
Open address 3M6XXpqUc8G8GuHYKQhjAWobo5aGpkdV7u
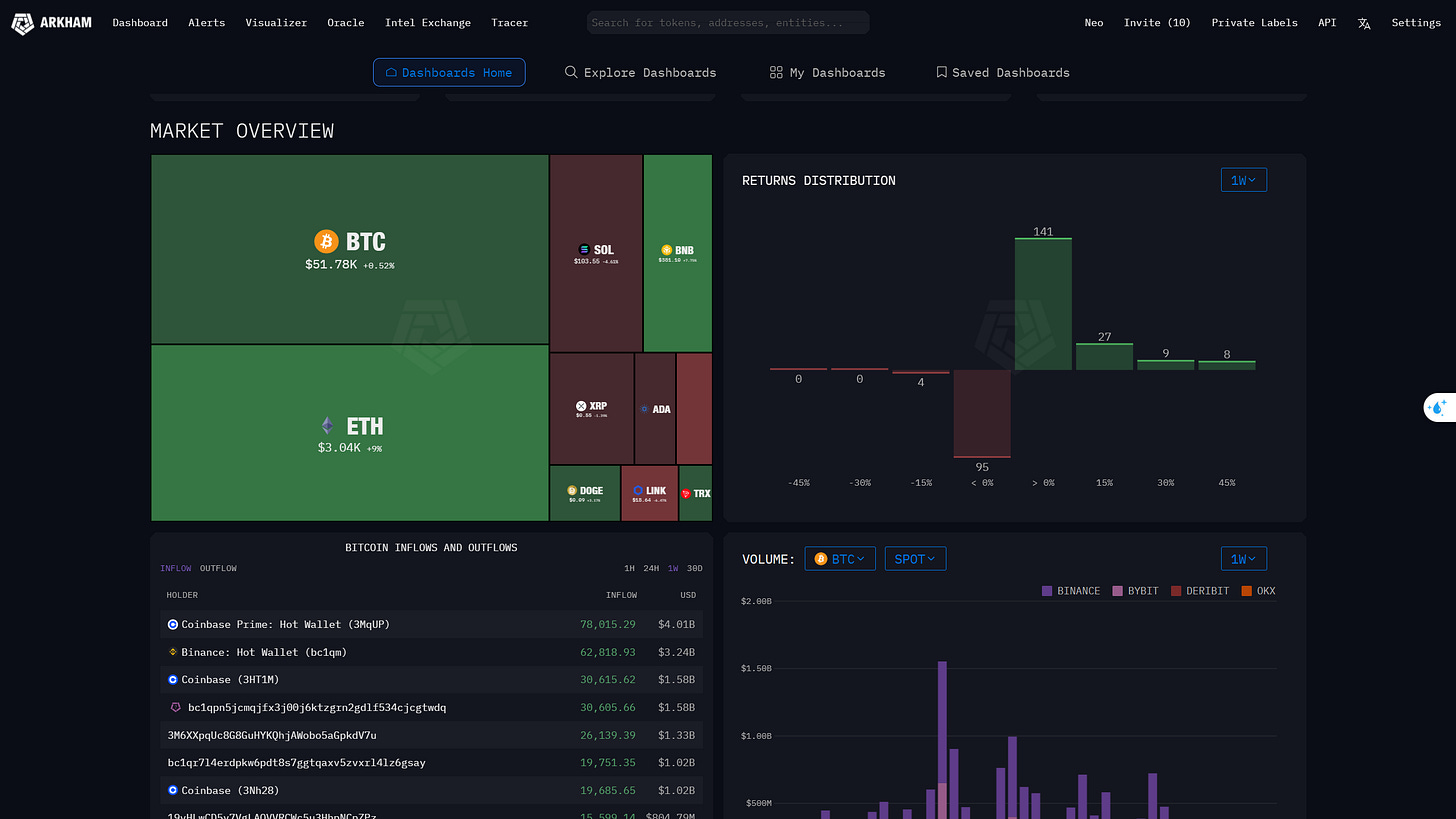272,735
